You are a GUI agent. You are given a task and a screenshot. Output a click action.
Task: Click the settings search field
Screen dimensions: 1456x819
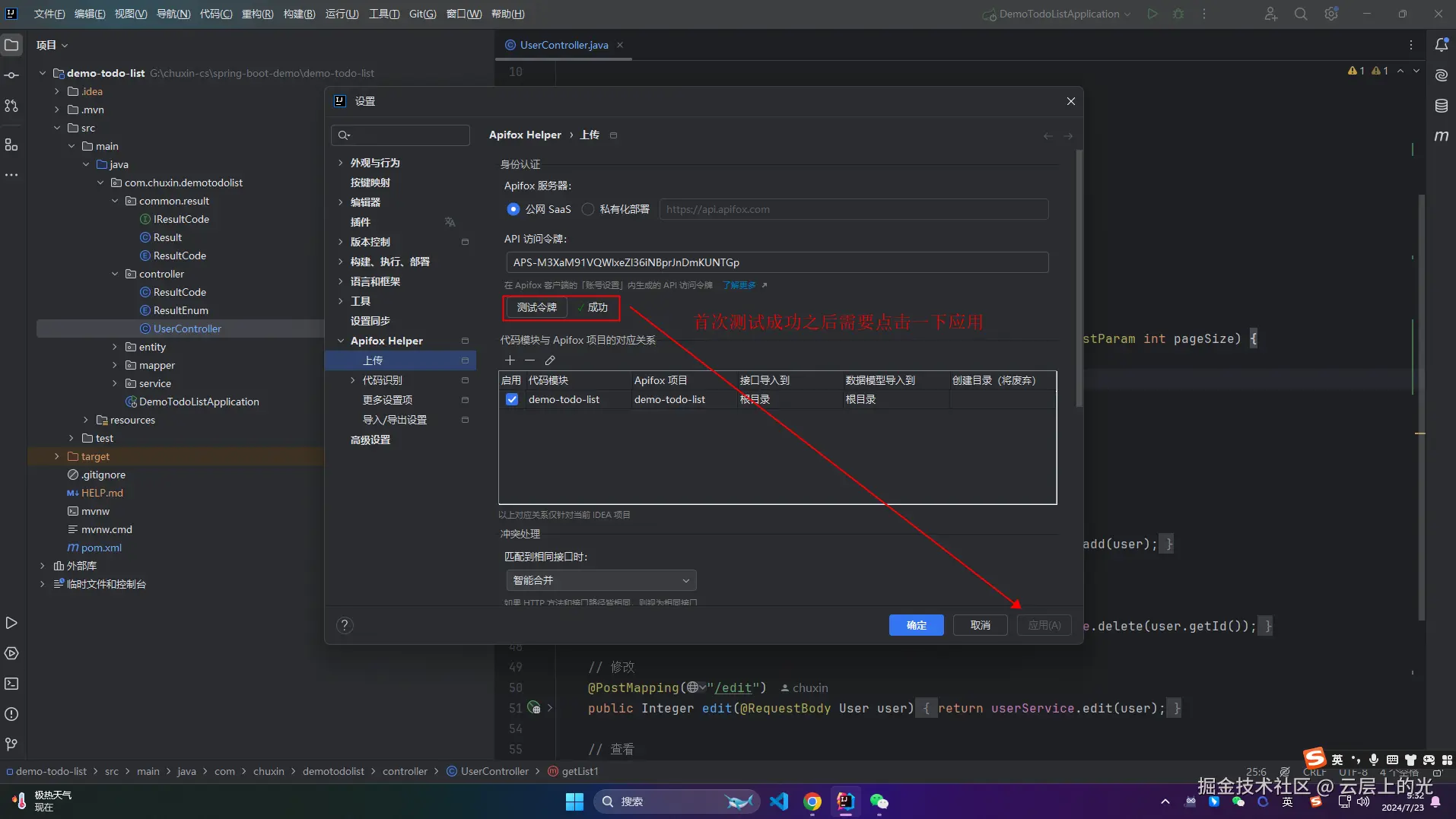point(400,135)
